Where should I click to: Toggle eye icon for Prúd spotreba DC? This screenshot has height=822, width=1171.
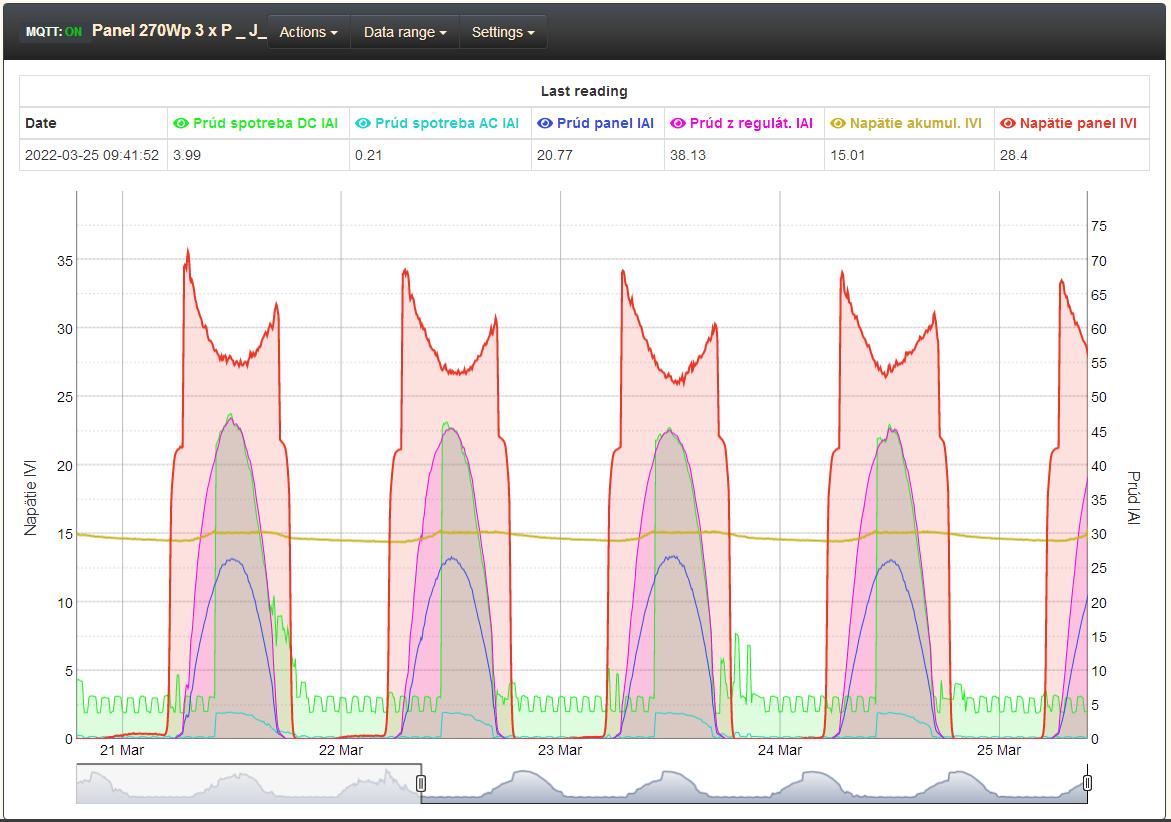point(181,124)
